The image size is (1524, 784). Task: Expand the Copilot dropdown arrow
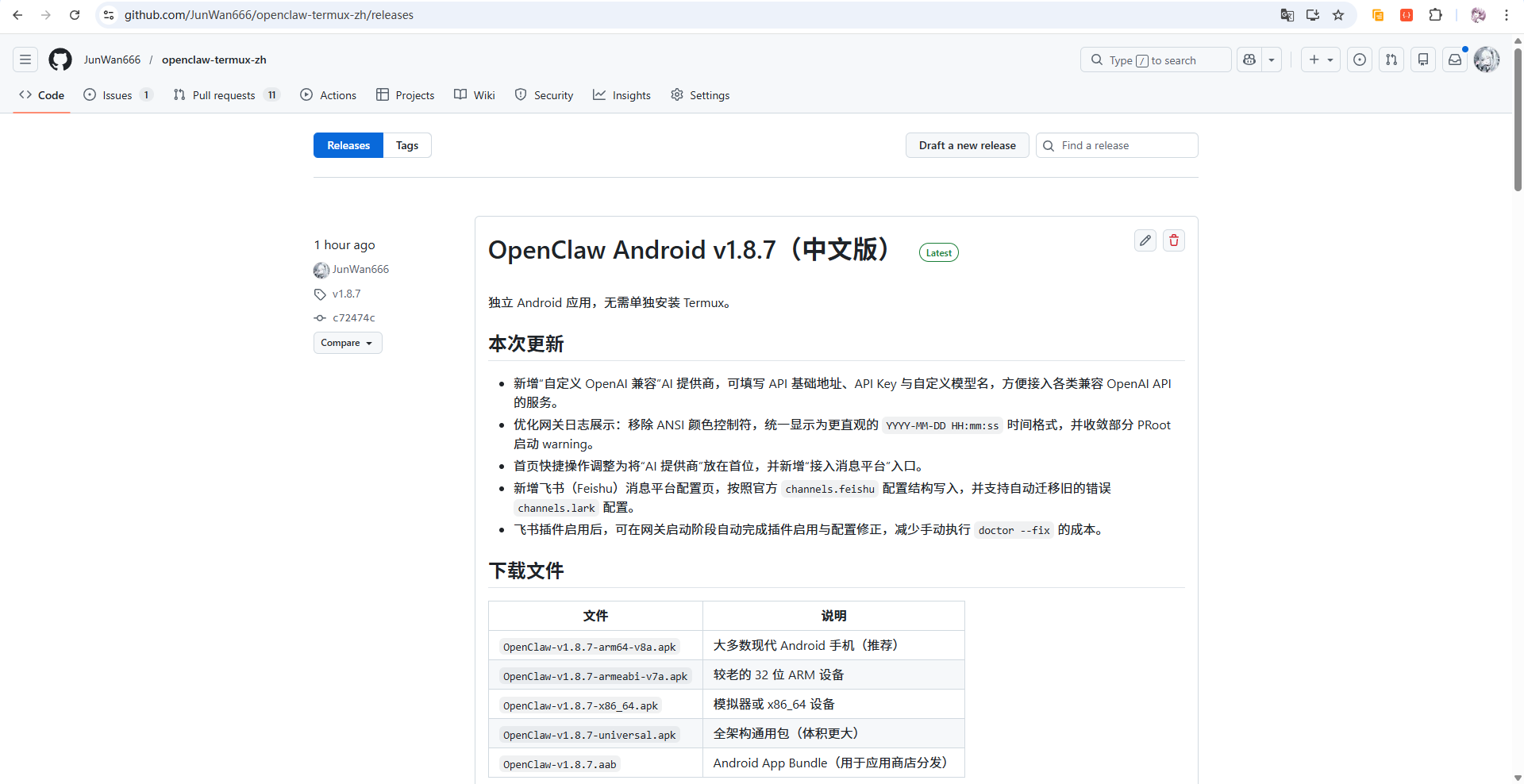coord(1272,60)
